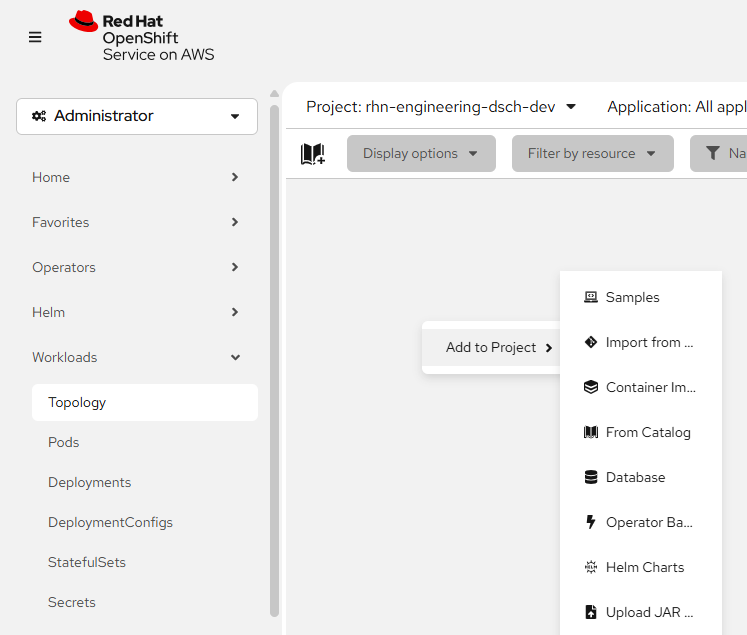The height and width of the screenshot is (635, 747).
Task: Select From Catalog in the submenu
Action: [647, 432]
